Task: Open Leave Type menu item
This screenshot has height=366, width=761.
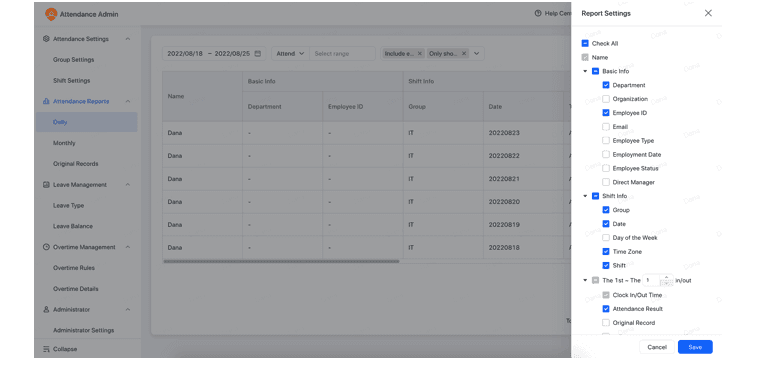Action: pos(68,205)
